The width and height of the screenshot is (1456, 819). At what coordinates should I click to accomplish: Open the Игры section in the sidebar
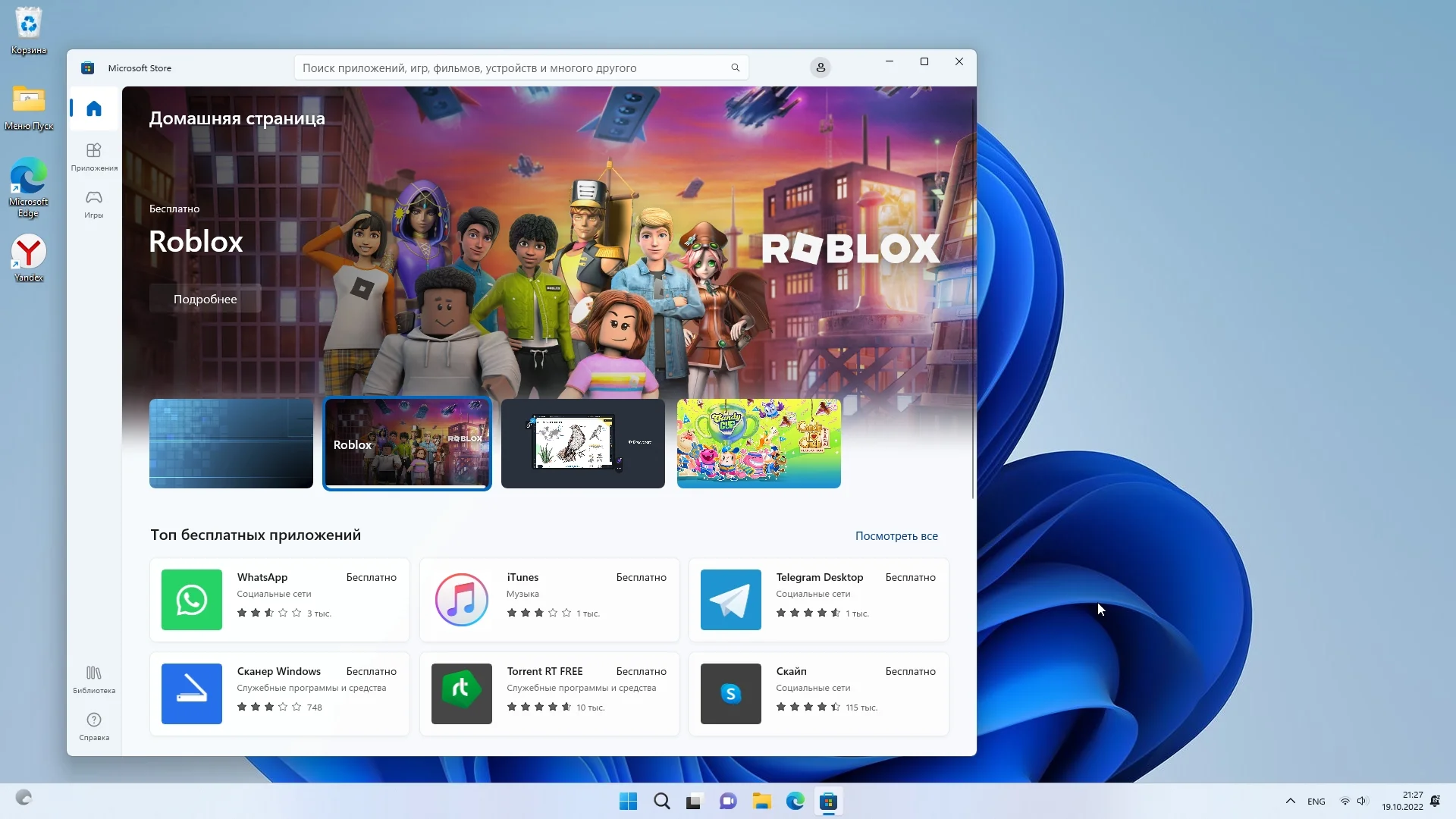click(x=94, y=203)
